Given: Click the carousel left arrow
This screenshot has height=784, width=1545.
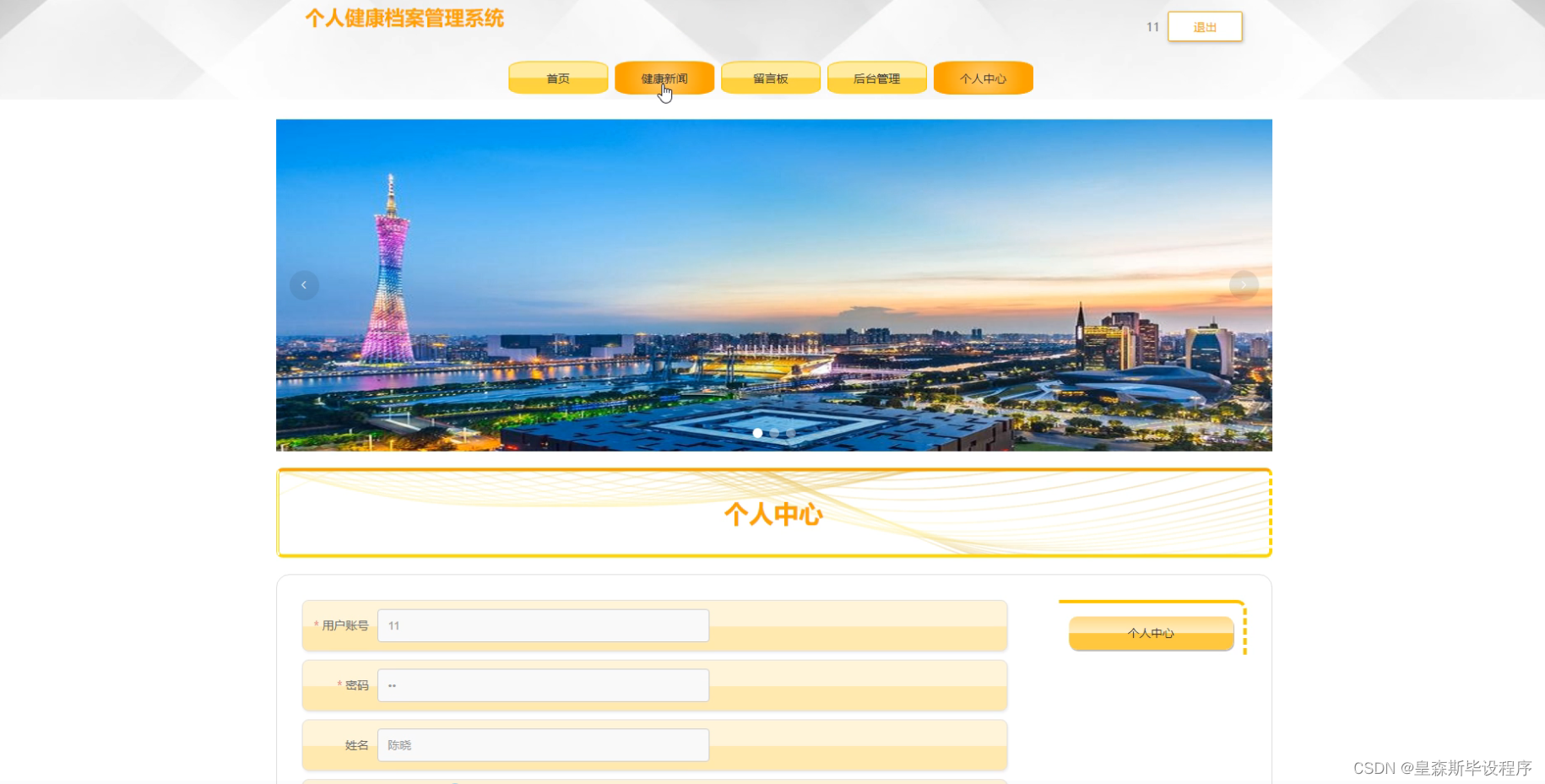Looking at the screenshot, I should pos(304,284).
